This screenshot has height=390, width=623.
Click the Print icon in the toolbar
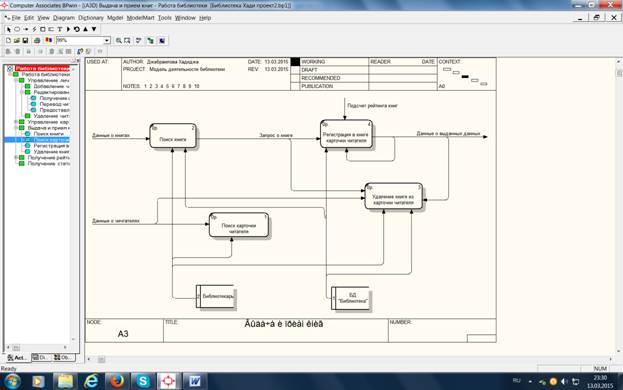[x=37, y=41]
